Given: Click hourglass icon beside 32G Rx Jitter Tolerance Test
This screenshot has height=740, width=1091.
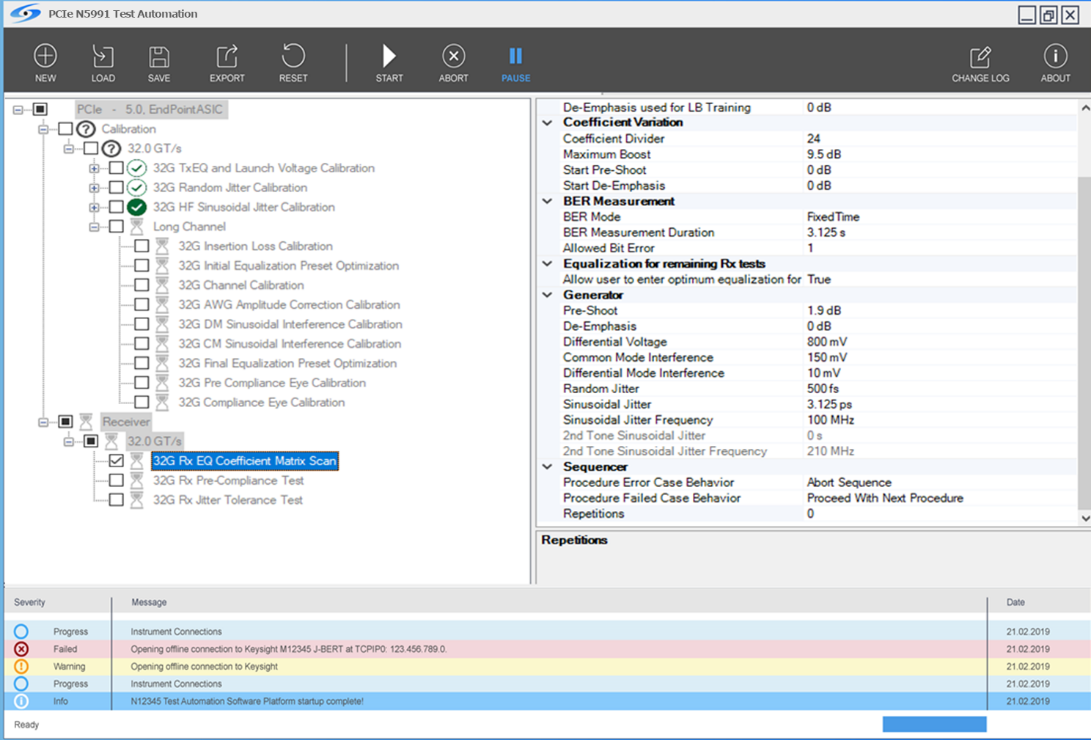Looking at the screenshot, I should pos(137,499).
